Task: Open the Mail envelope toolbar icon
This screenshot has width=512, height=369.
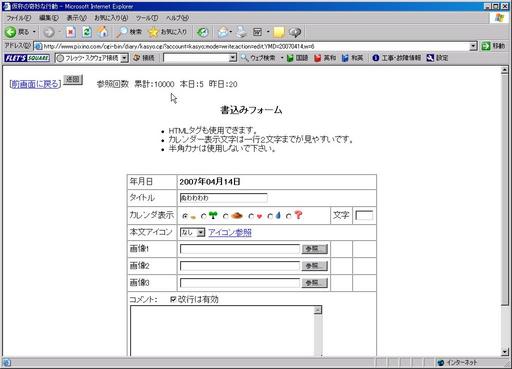Action: click(223, 32)
